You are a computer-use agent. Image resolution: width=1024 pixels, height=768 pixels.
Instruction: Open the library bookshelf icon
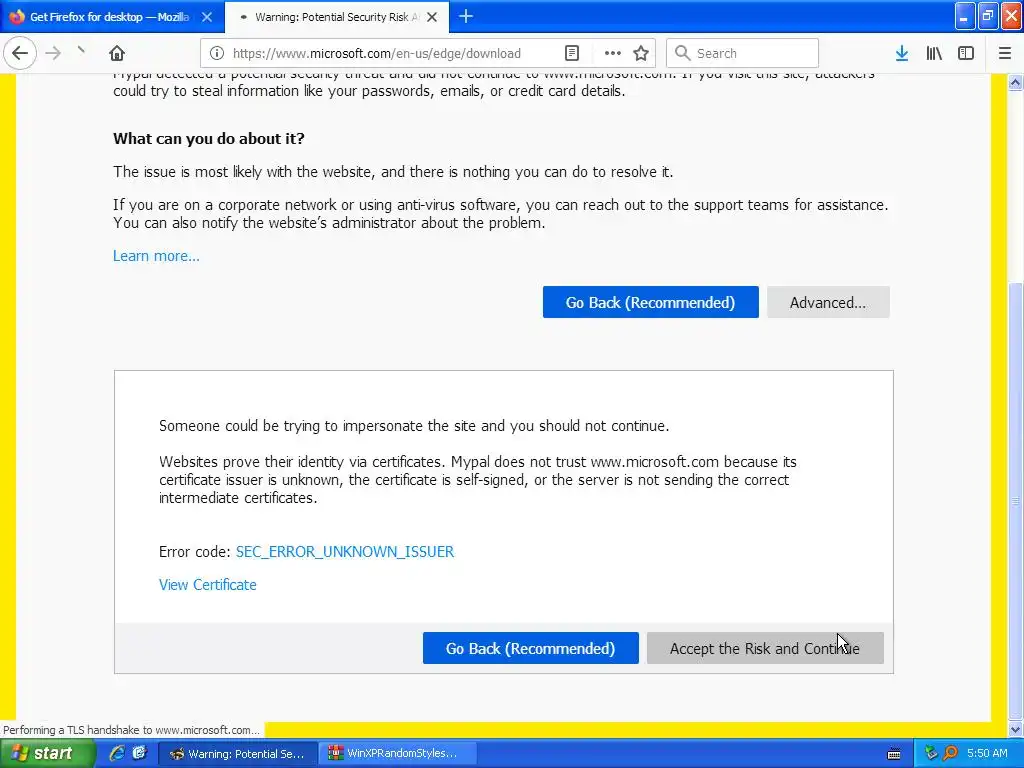tap(934, 53)
